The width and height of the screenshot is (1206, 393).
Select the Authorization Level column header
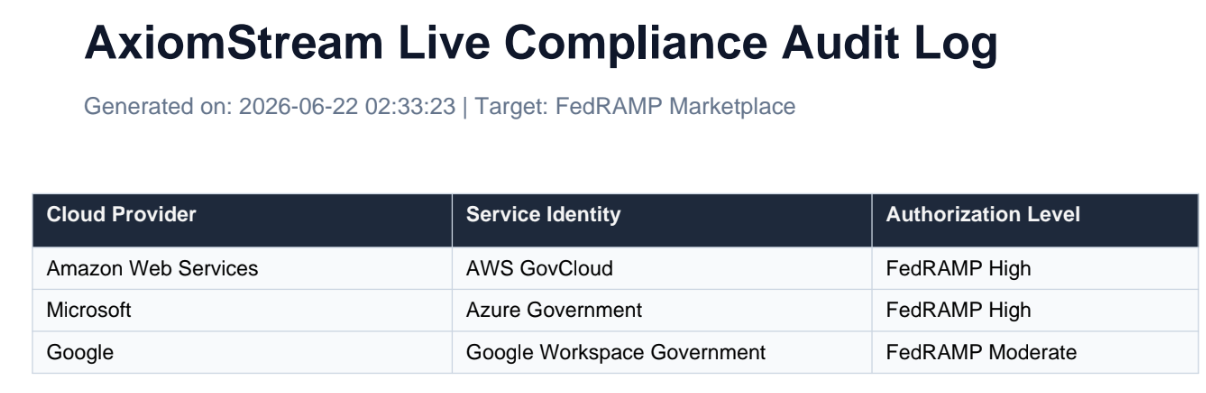tap(1035, 220)
